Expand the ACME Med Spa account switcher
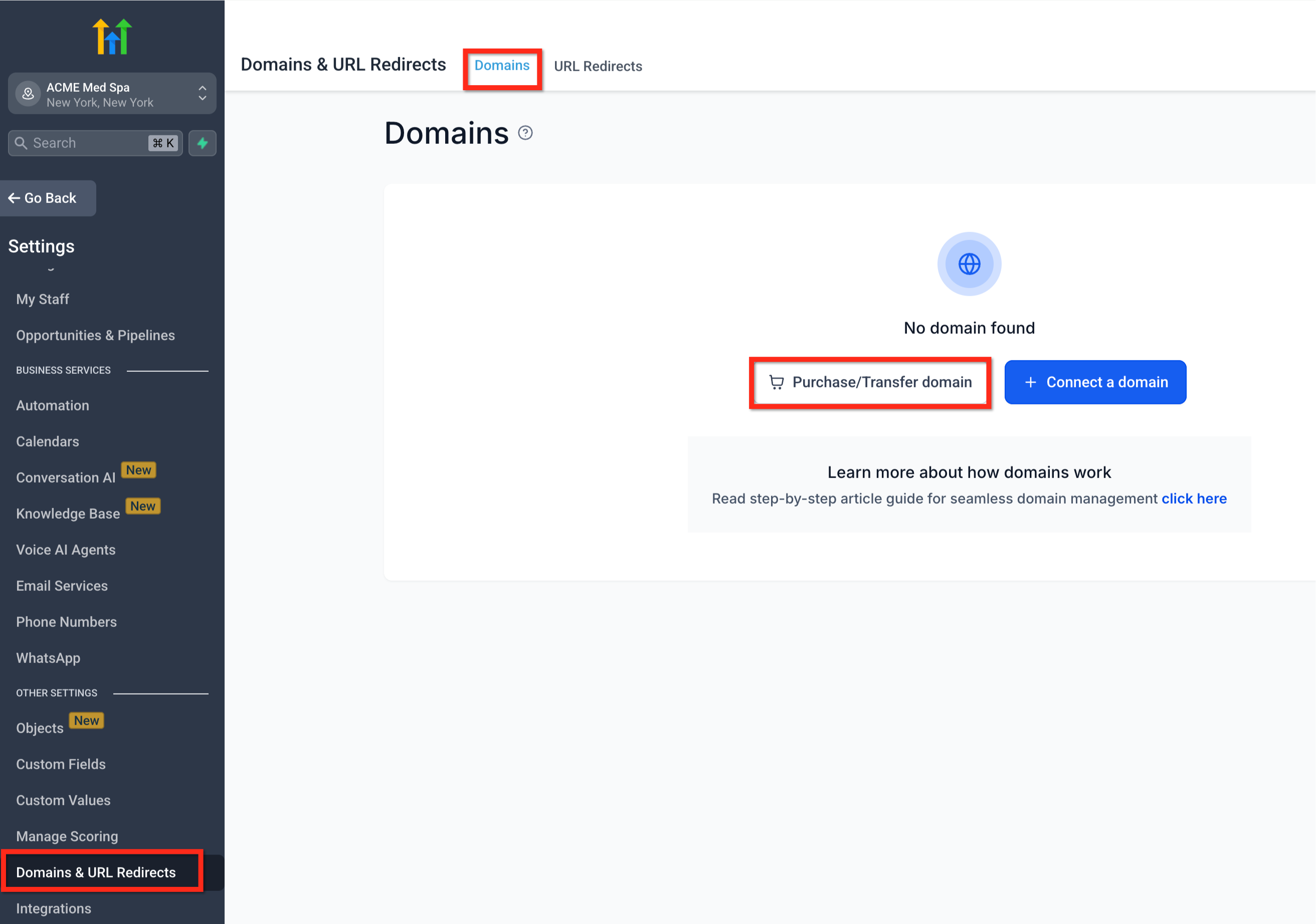 pos(202,93)
